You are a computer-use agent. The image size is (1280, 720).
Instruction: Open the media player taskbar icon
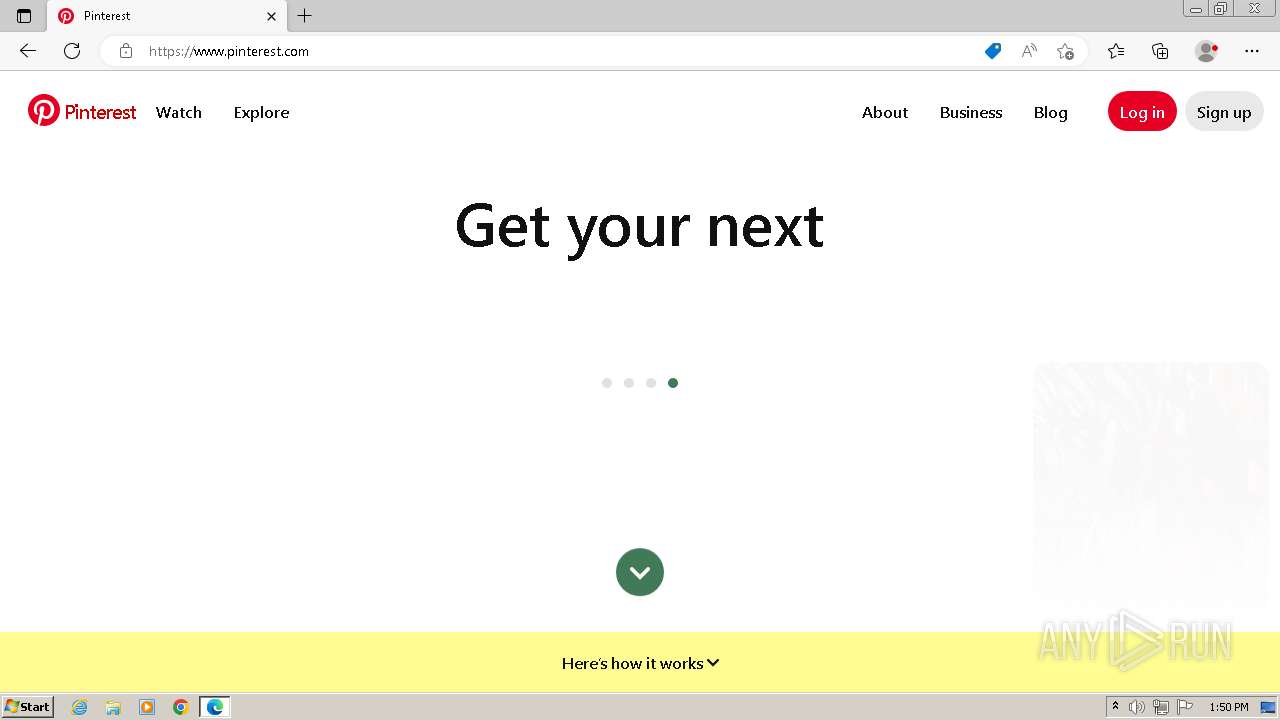[147, 707]
